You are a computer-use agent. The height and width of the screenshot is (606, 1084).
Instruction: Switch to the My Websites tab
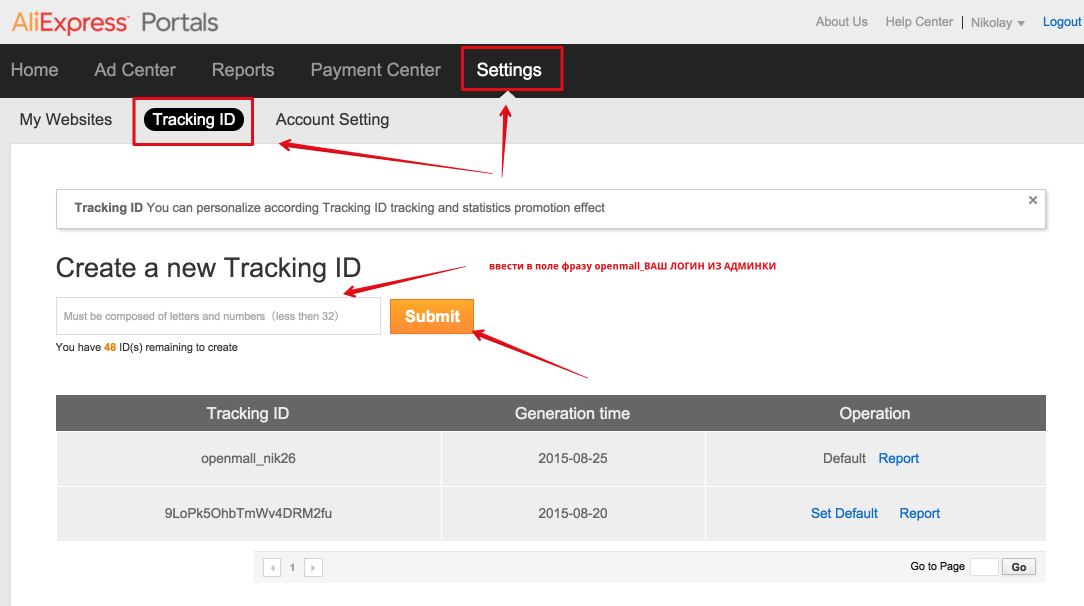point(66,120)
